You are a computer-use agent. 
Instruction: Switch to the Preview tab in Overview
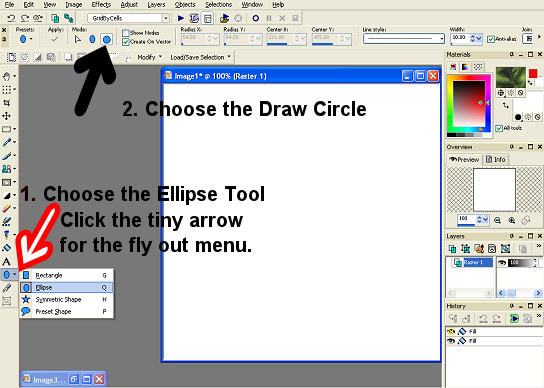tap(464, 159)
